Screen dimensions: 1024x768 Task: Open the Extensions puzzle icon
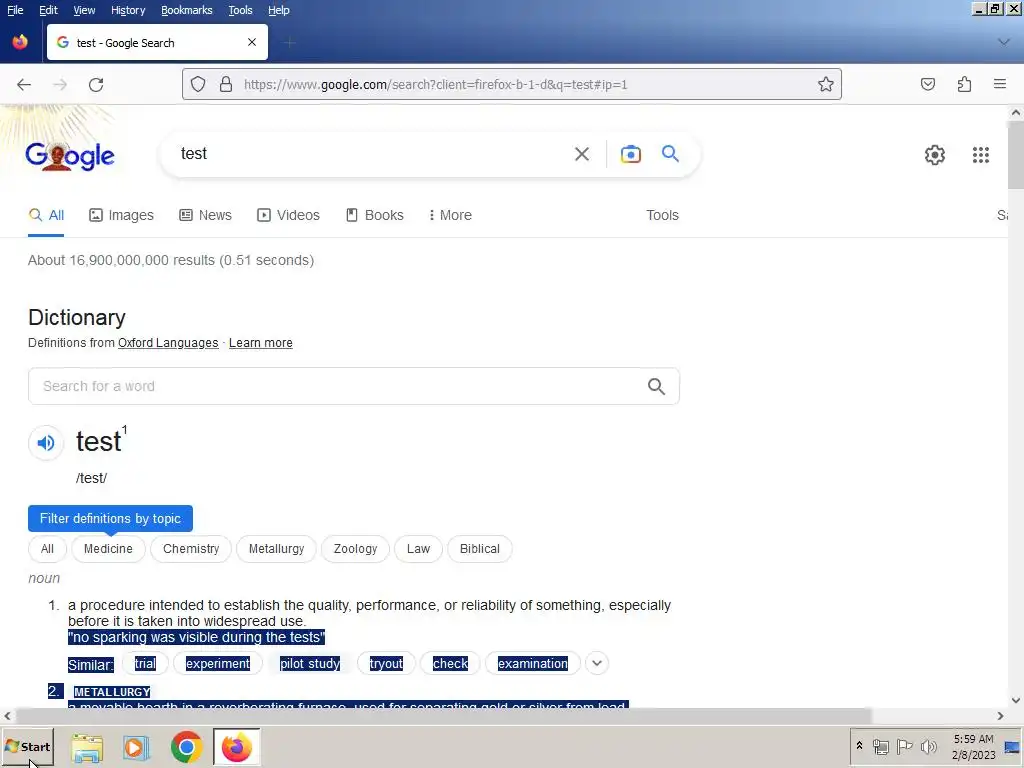coord(965,84)
